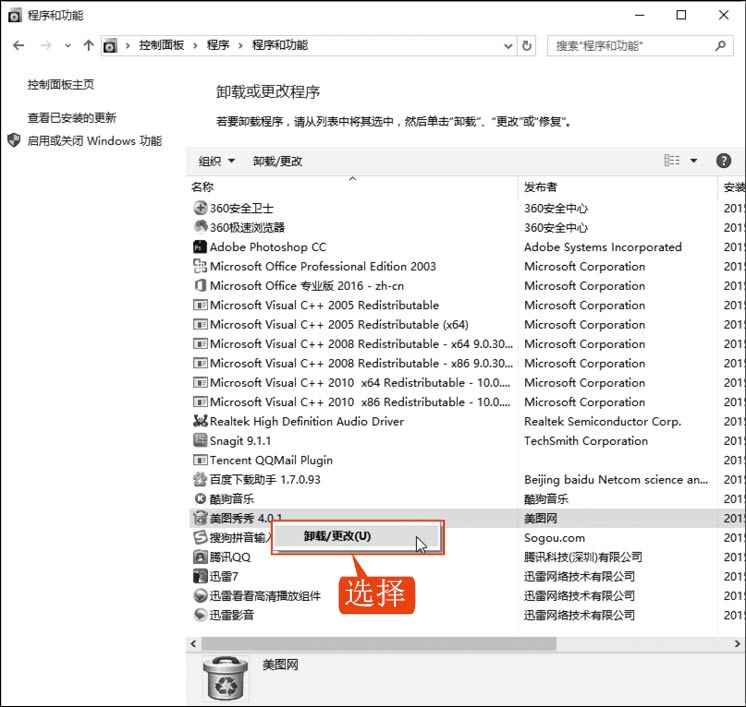Click the Realtek High Definition Audio Driver icon
The width and height of the screenshot is (746, 707).
[200, 421]
